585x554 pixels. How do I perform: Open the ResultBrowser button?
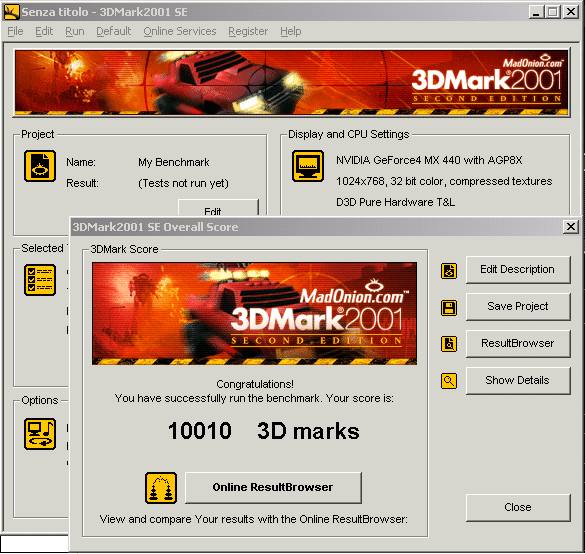click(x=518, y=343)
